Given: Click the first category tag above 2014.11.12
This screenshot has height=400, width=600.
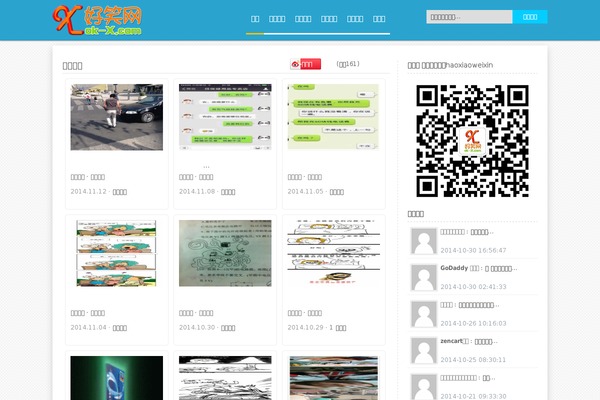Looking at the screenshot, I should (77, 177).
